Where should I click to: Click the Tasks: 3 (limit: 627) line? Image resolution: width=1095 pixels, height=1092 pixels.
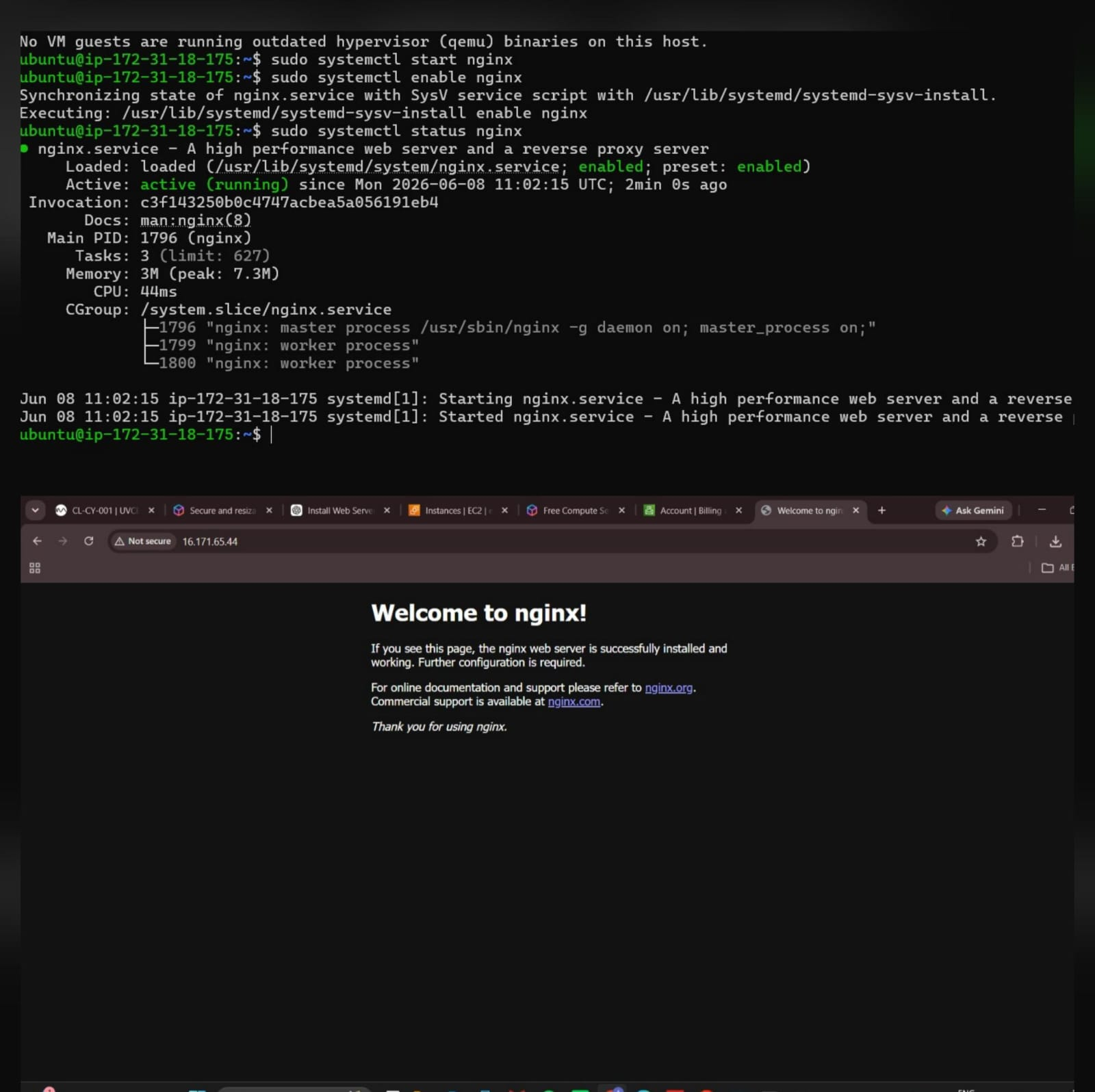[172, 256]
